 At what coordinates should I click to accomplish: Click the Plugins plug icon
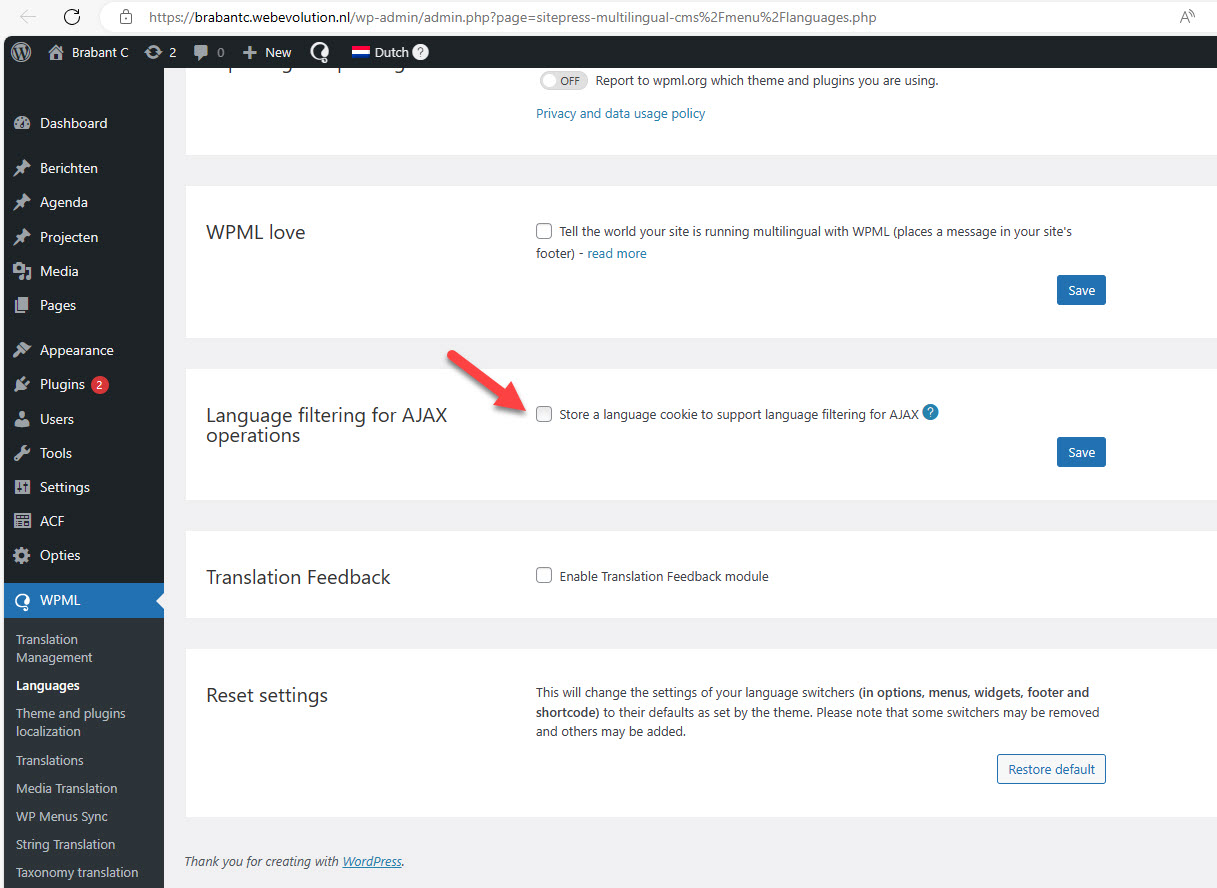22,384
